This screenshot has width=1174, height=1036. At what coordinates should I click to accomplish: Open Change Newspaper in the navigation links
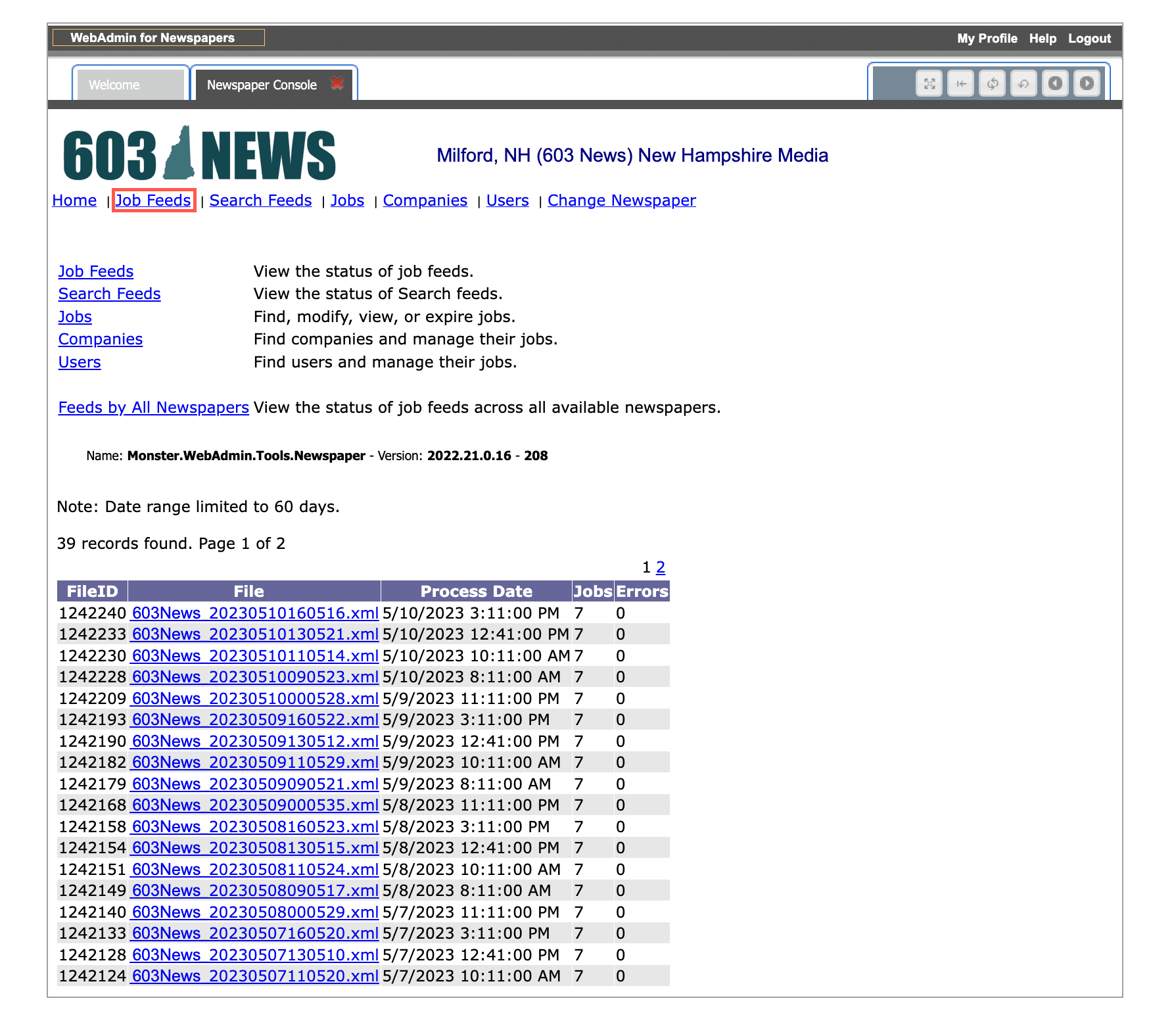tap(621, 200)
